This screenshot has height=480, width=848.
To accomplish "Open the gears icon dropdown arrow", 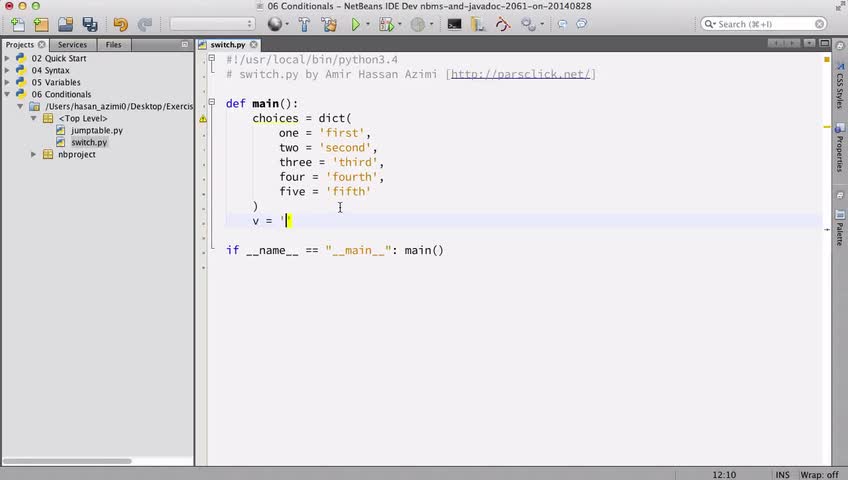I will (x=542, y=24).
